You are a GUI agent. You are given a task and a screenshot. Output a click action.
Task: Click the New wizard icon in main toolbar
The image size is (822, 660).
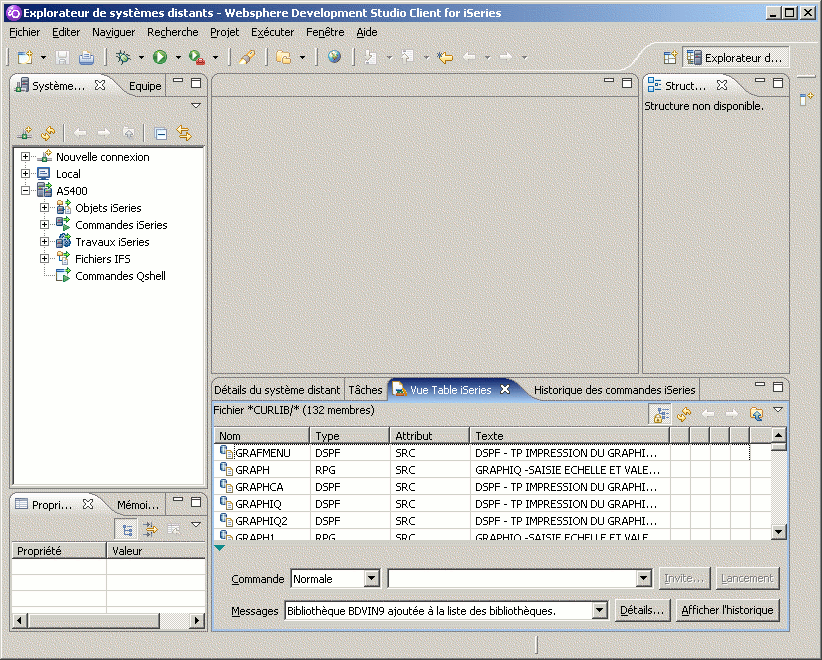(x=25, y=57)
